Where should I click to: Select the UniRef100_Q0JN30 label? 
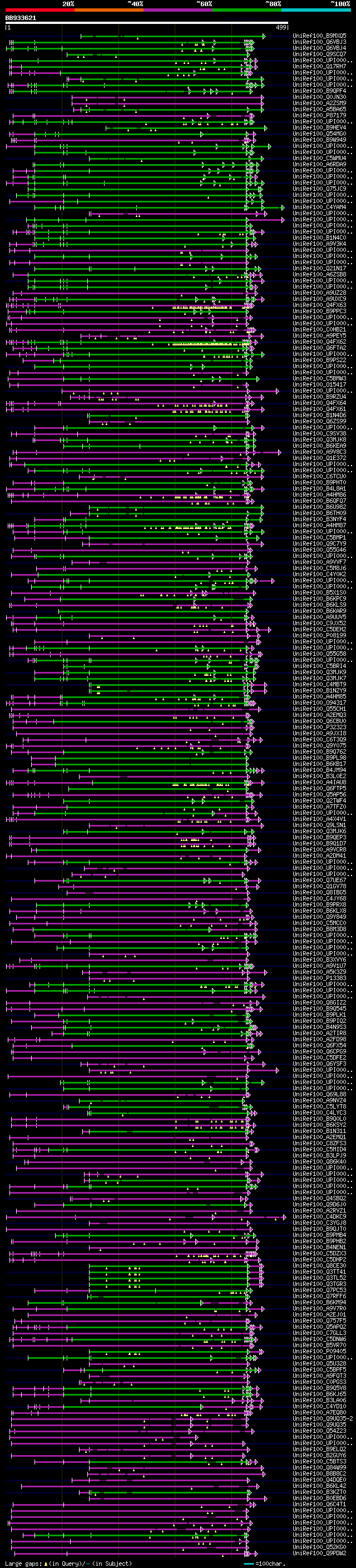tap(319, 97)
